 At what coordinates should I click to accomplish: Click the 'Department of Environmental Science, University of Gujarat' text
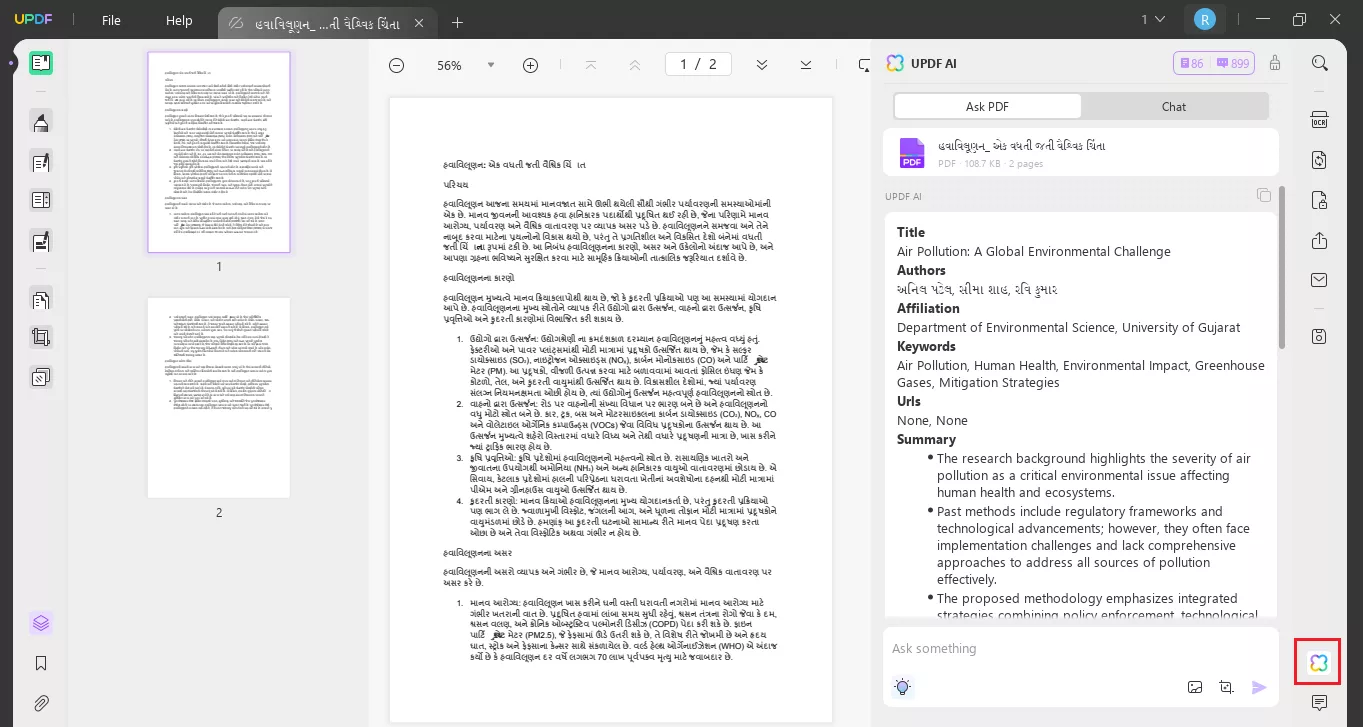[1068, 327]
